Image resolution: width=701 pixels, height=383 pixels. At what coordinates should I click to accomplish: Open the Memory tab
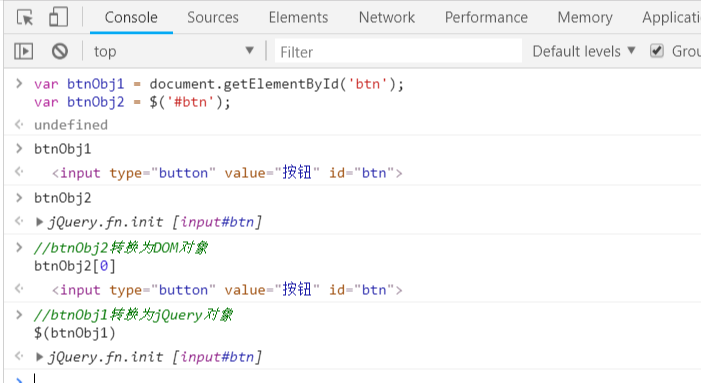pos(585,17)
